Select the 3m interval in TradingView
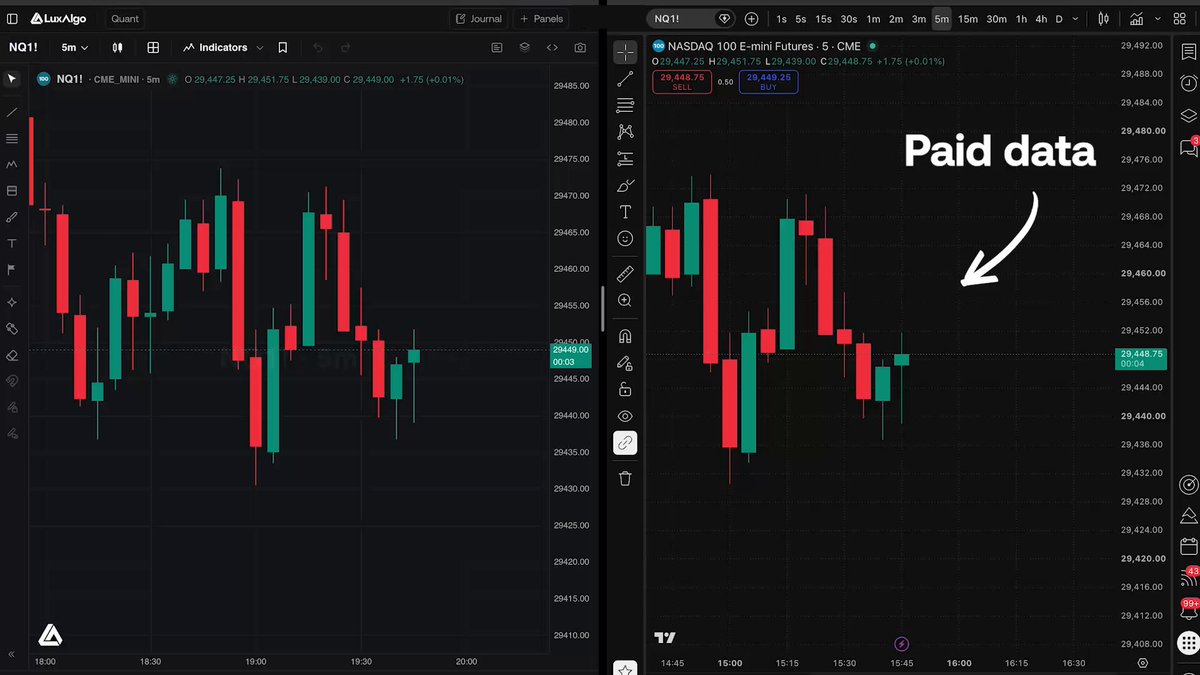Viewport: 1200px width, 675px height. pos(919,19)
